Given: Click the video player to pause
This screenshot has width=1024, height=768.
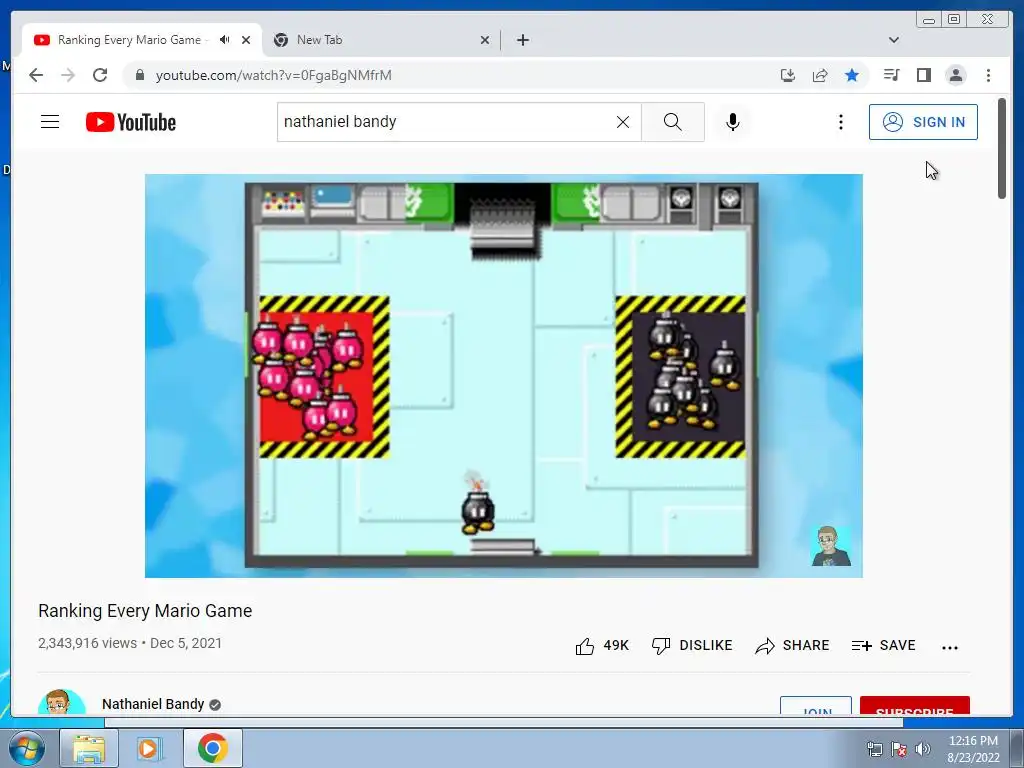Looking at the screenshot, I should tap(504, 376).
